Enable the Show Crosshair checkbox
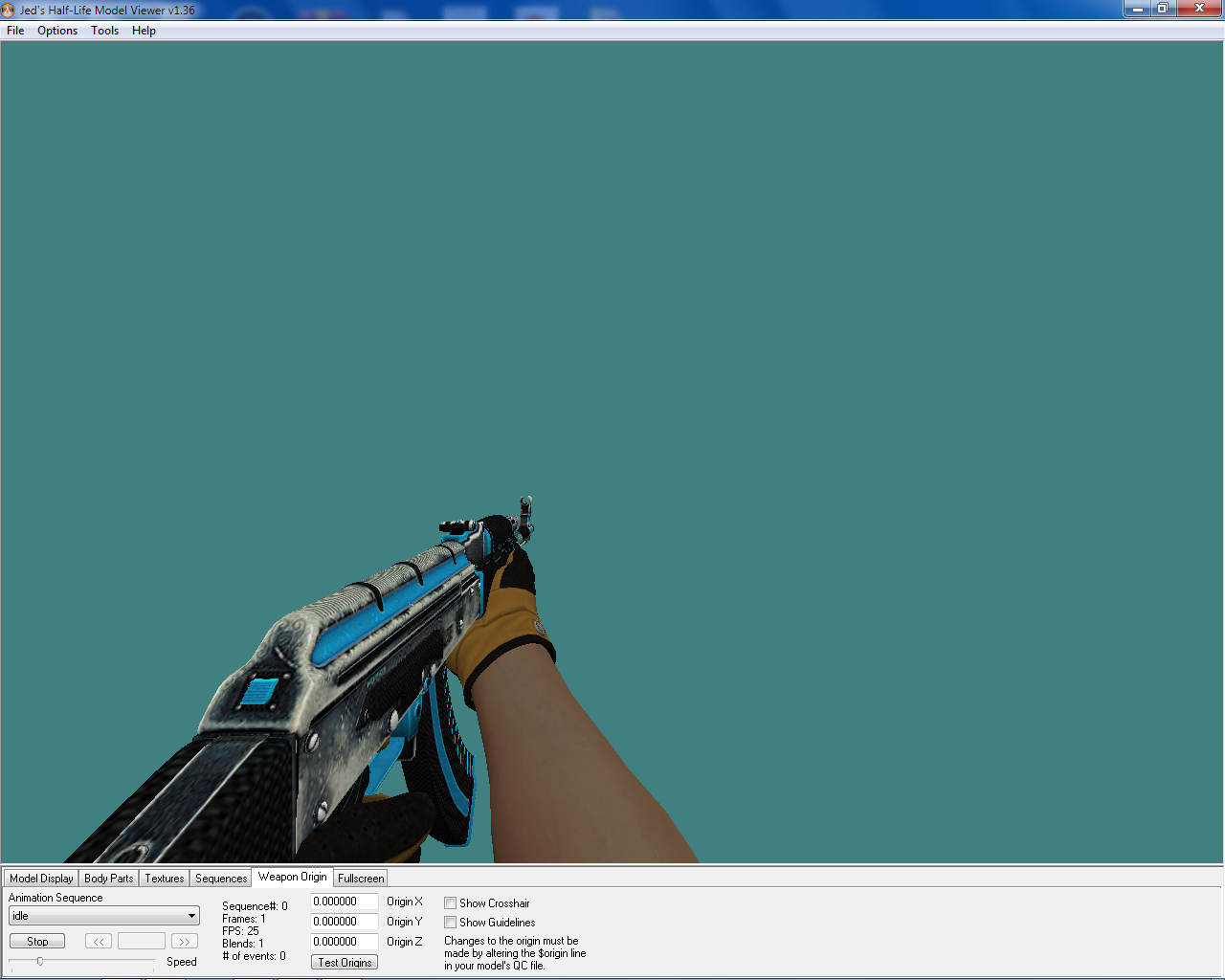Screen dimensions: 1225x980 coord(450,903)
